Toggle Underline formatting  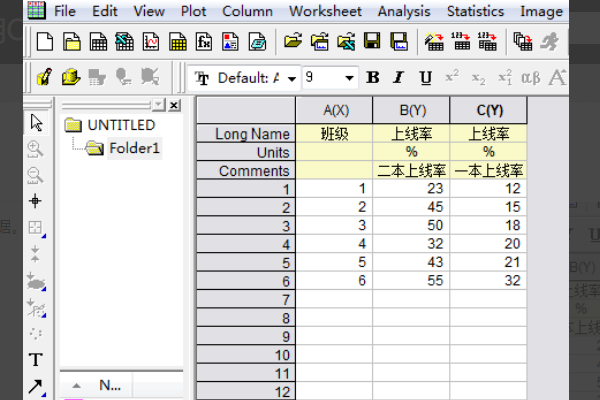coord(426,78)
